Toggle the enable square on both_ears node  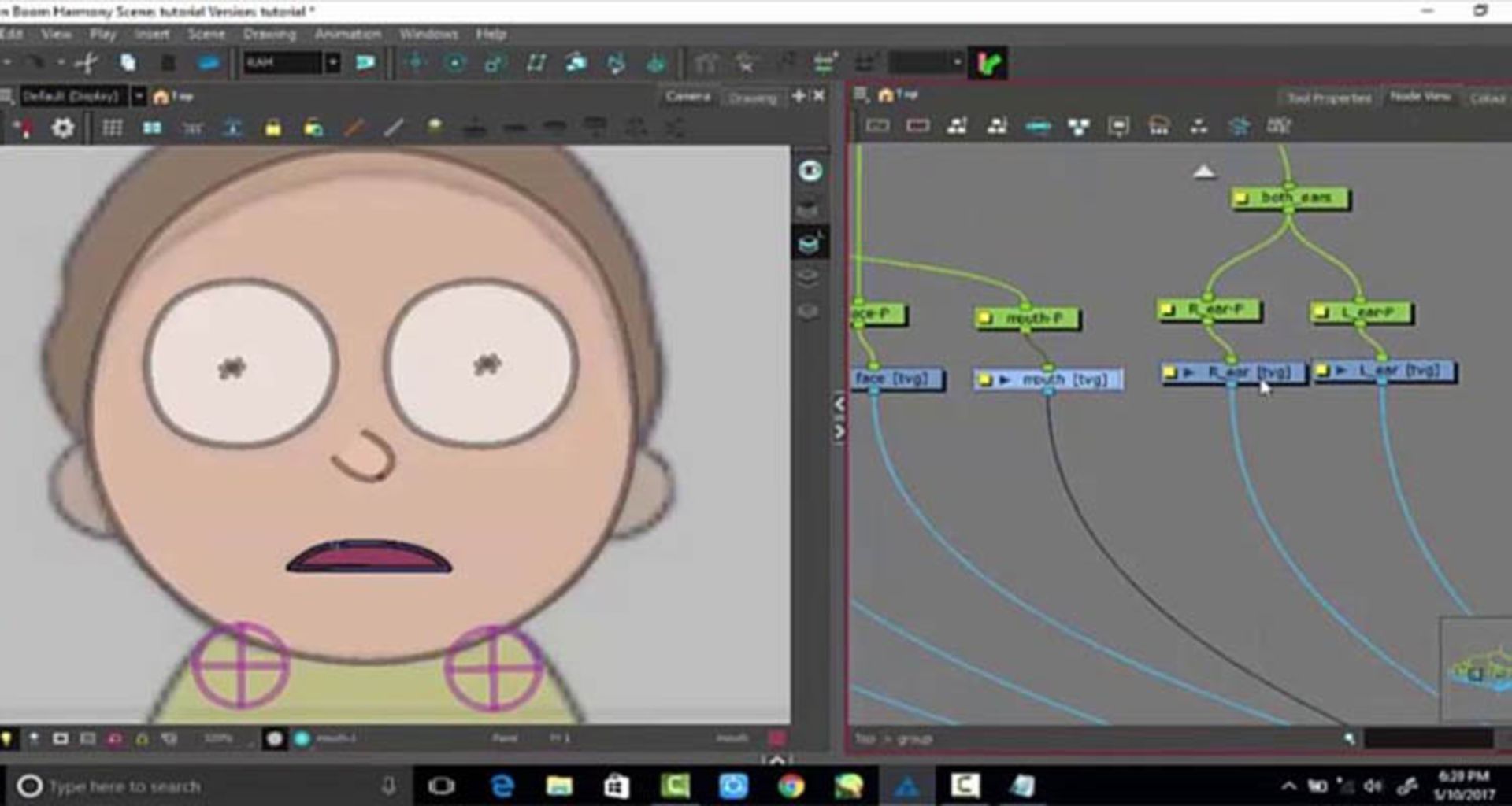(1243, 198)
